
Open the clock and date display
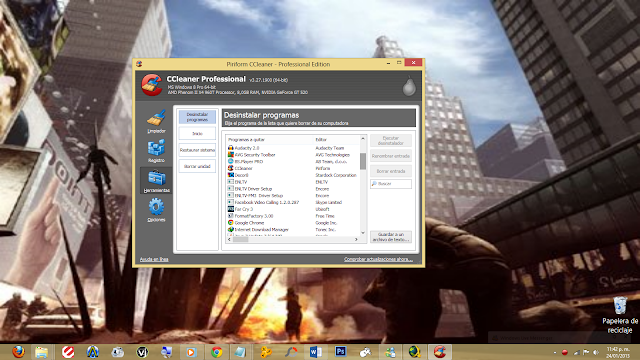pyautogui.click(x=618, y=352)
